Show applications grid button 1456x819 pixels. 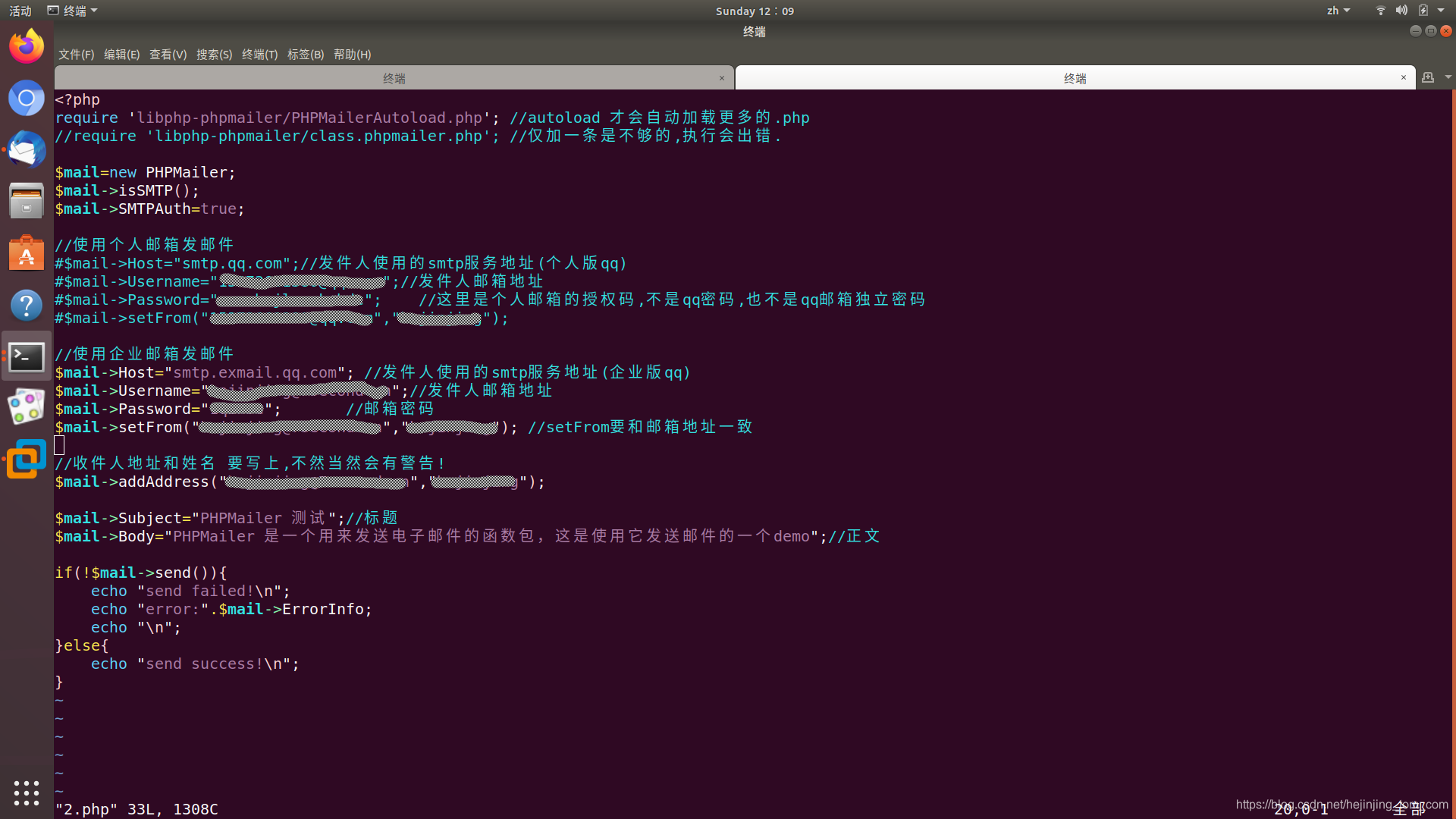point(27,792)
